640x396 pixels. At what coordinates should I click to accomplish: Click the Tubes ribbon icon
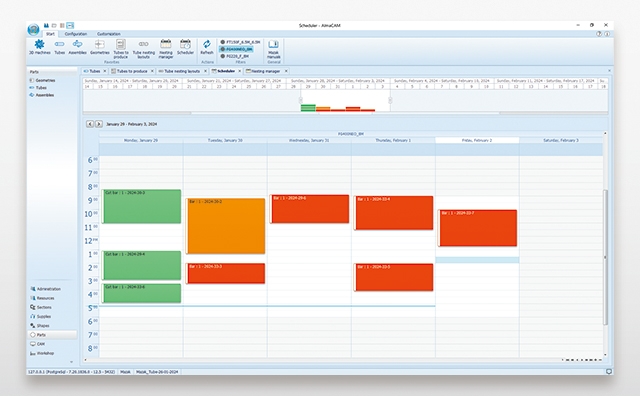click(x=60, y=47)
